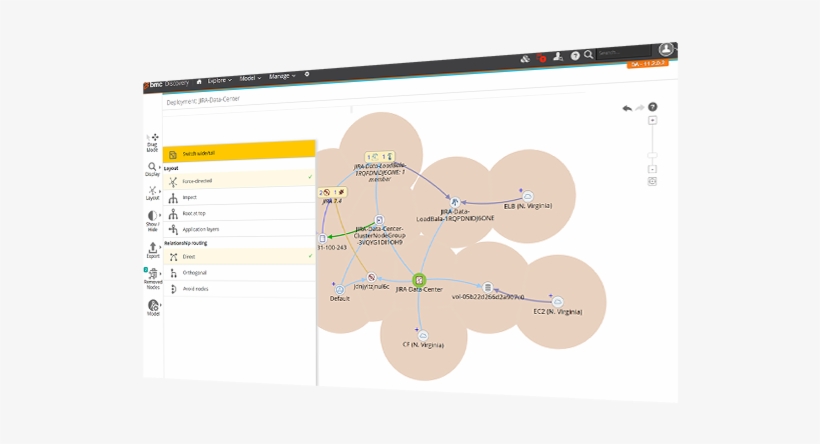Screen dimensions: 820x444
Task: Zoom in with the plus button
Action: [x=652, y=120]
